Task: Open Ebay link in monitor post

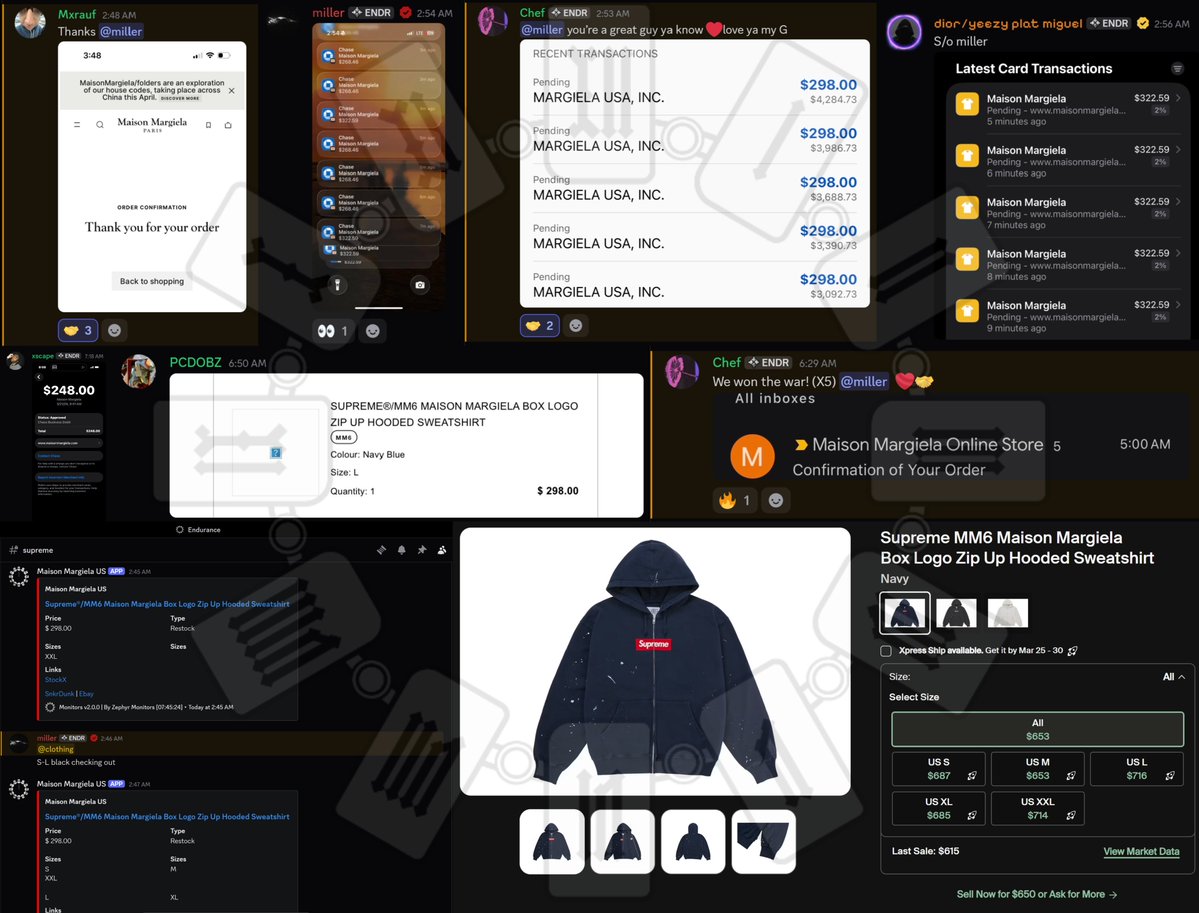Action: click(x=86, y=694)
